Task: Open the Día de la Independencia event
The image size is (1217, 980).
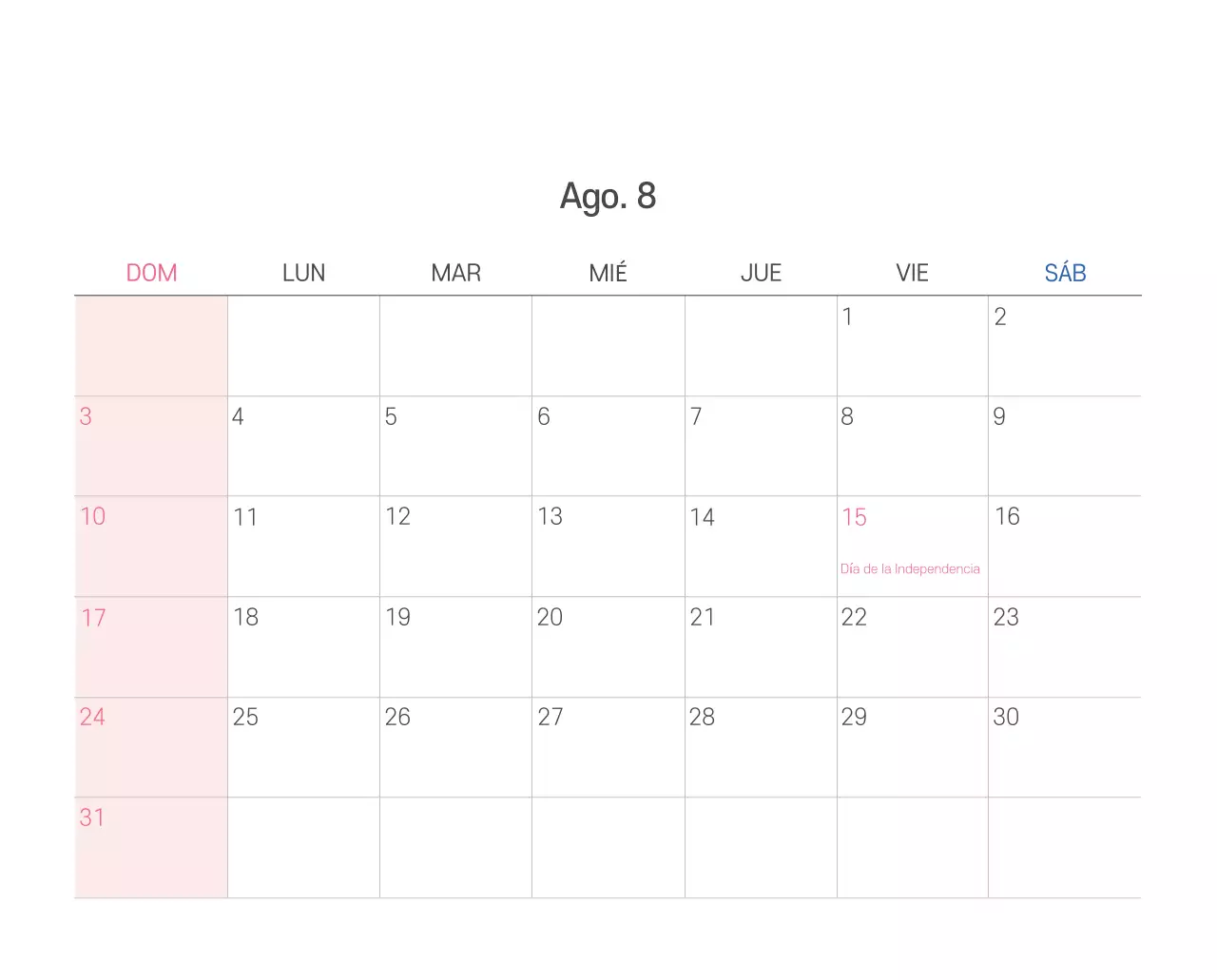Action: [910, 569]
